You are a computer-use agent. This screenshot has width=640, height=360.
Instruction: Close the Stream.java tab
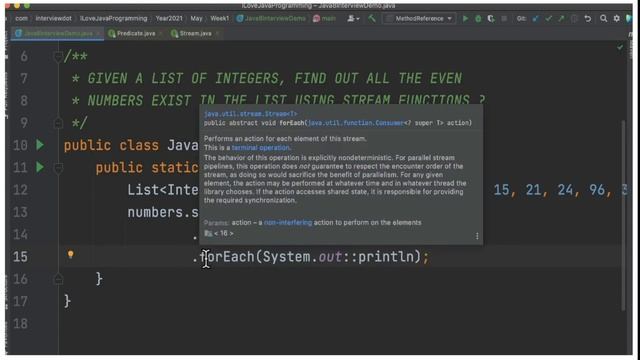[218, 33]
